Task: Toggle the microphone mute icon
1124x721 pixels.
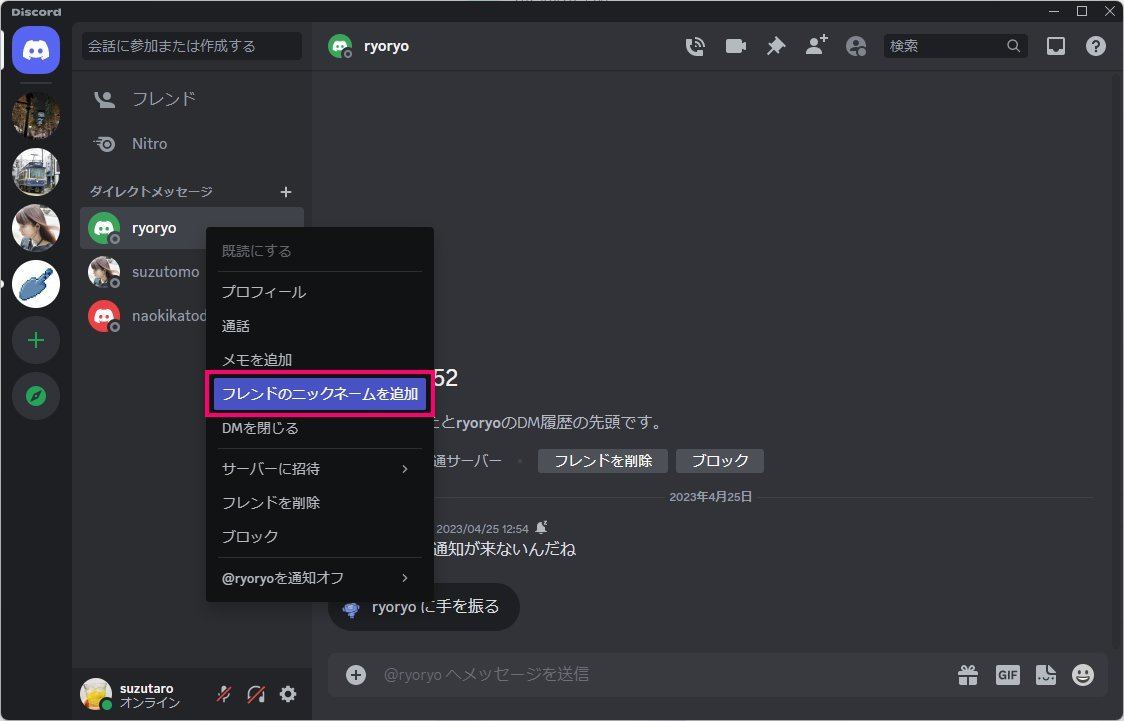Action: 224,694
